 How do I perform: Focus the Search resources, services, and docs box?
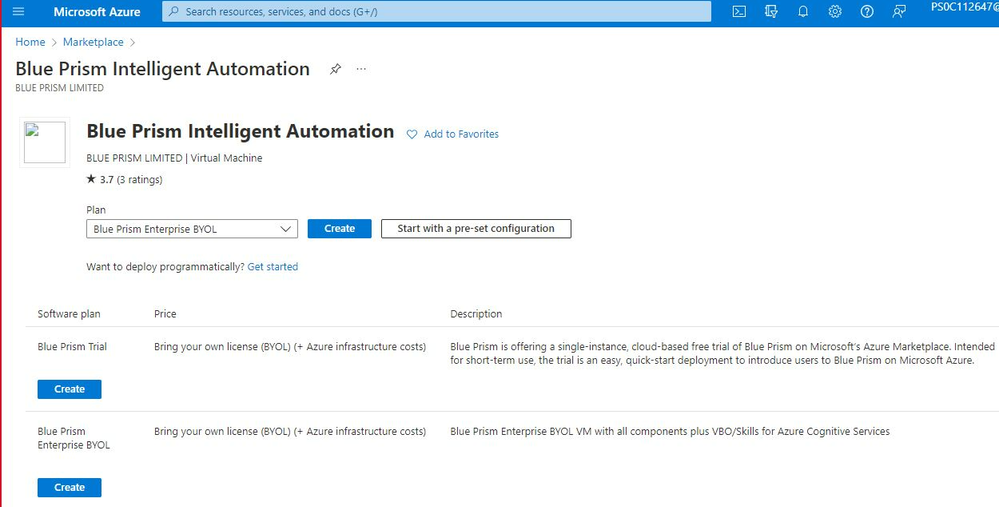436,11
